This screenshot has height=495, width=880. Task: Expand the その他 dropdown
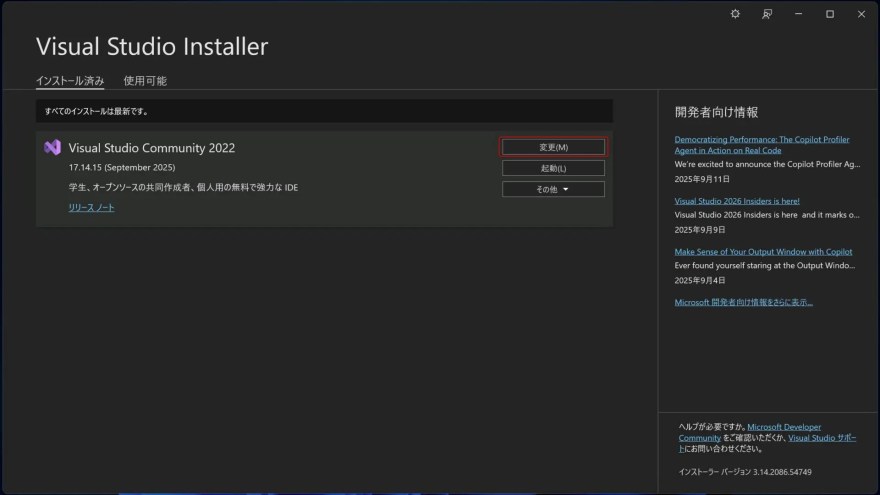point(553,189)
